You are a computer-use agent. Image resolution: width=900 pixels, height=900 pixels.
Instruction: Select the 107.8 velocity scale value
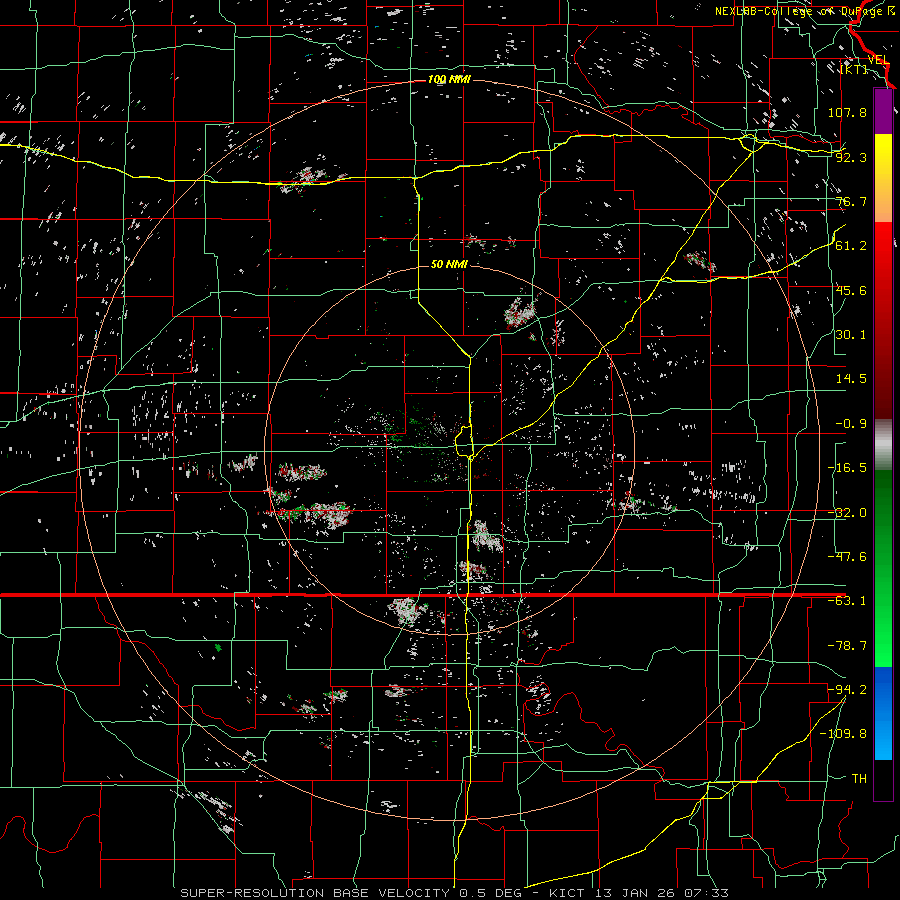pos(847,112)
